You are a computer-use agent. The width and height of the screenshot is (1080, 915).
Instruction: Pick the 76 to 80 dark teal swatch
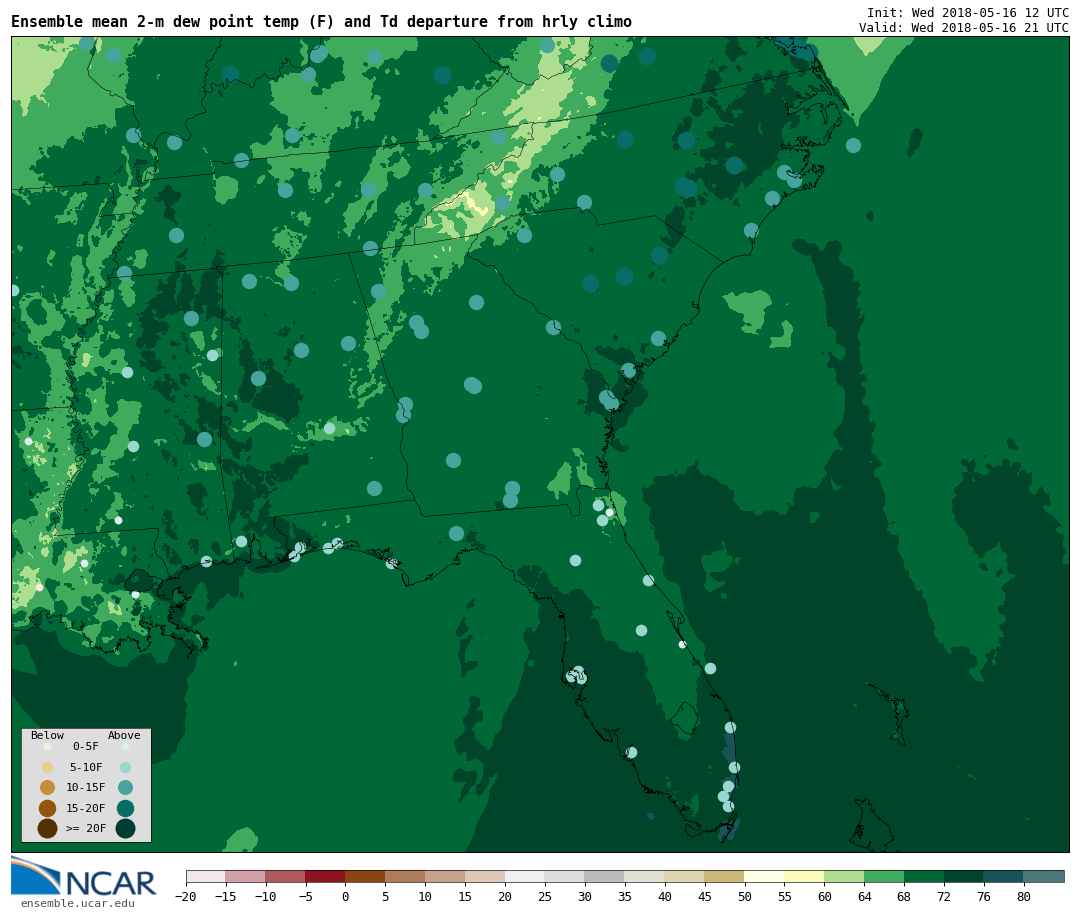(1004, 876)
